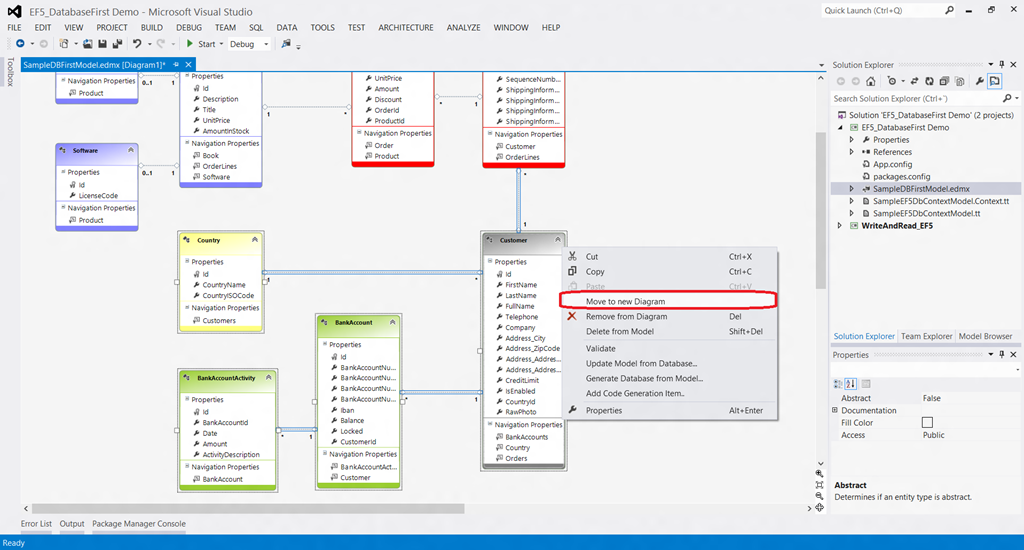Click the Zoom to Fit diagram icon

coord(820,485)
